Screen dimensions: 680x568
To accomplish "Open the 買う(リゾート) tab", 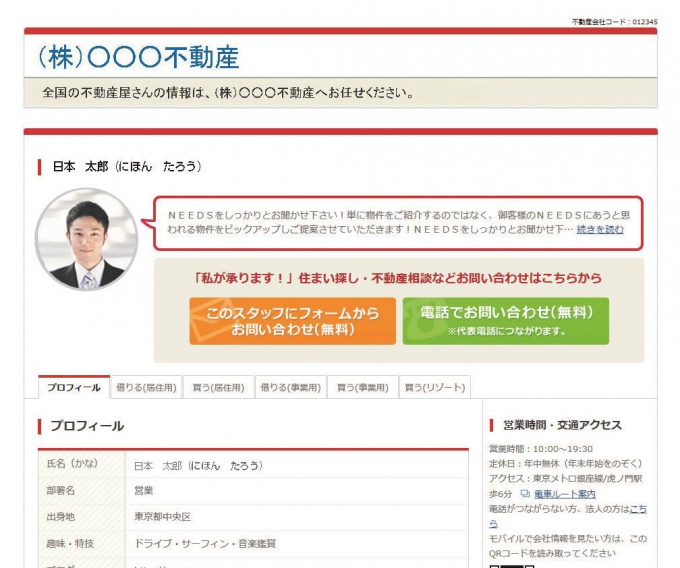I will (435, 387).
